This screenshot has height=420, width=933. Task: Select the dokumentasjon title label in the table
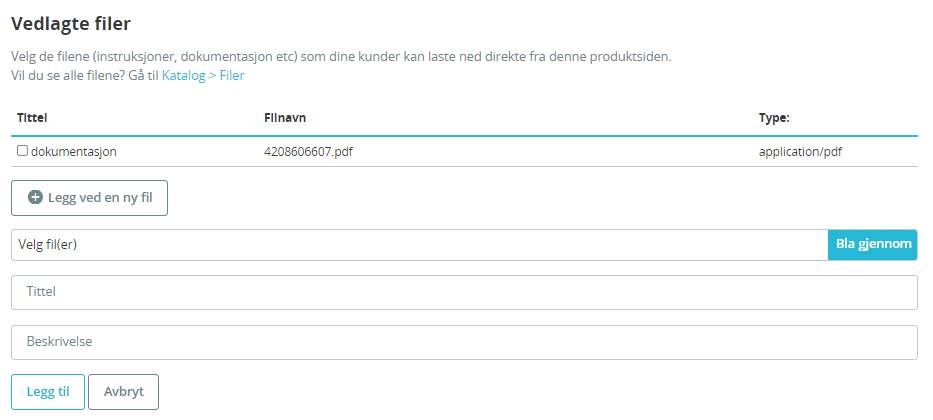(x=74, y=152)
